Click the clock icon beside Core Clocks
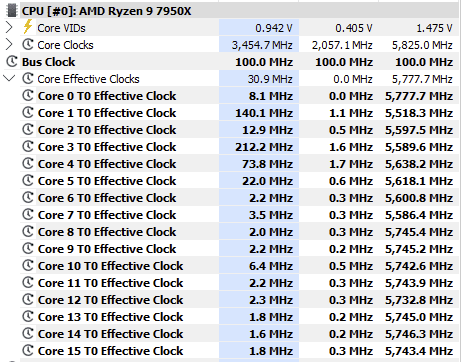The image size is (461, 362). pos(28,44)
